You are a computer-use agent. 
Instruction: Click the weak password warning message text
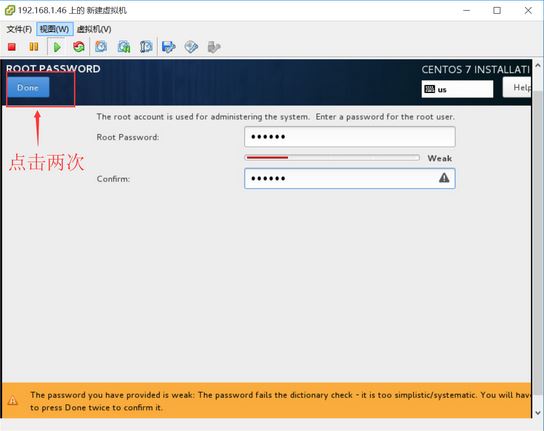(281, 401)
